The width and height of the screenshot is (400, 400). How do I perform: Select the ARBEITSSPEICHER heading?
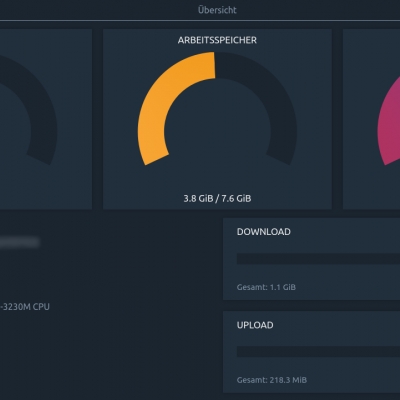tap(217, 40)
